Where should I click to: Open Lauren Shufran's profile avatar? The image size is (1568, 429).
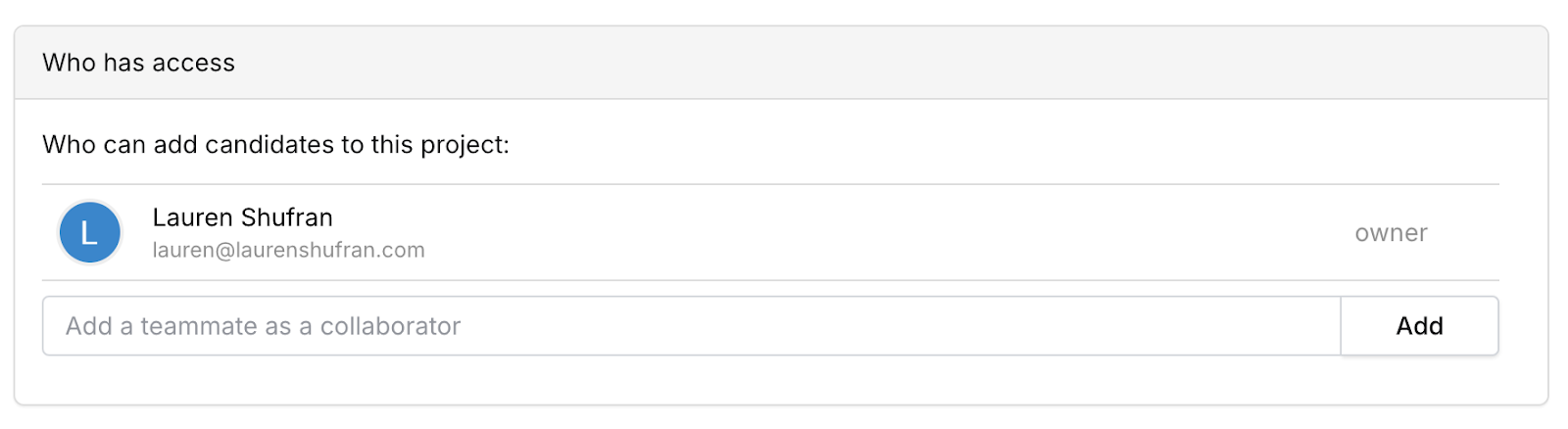point(90,233)
